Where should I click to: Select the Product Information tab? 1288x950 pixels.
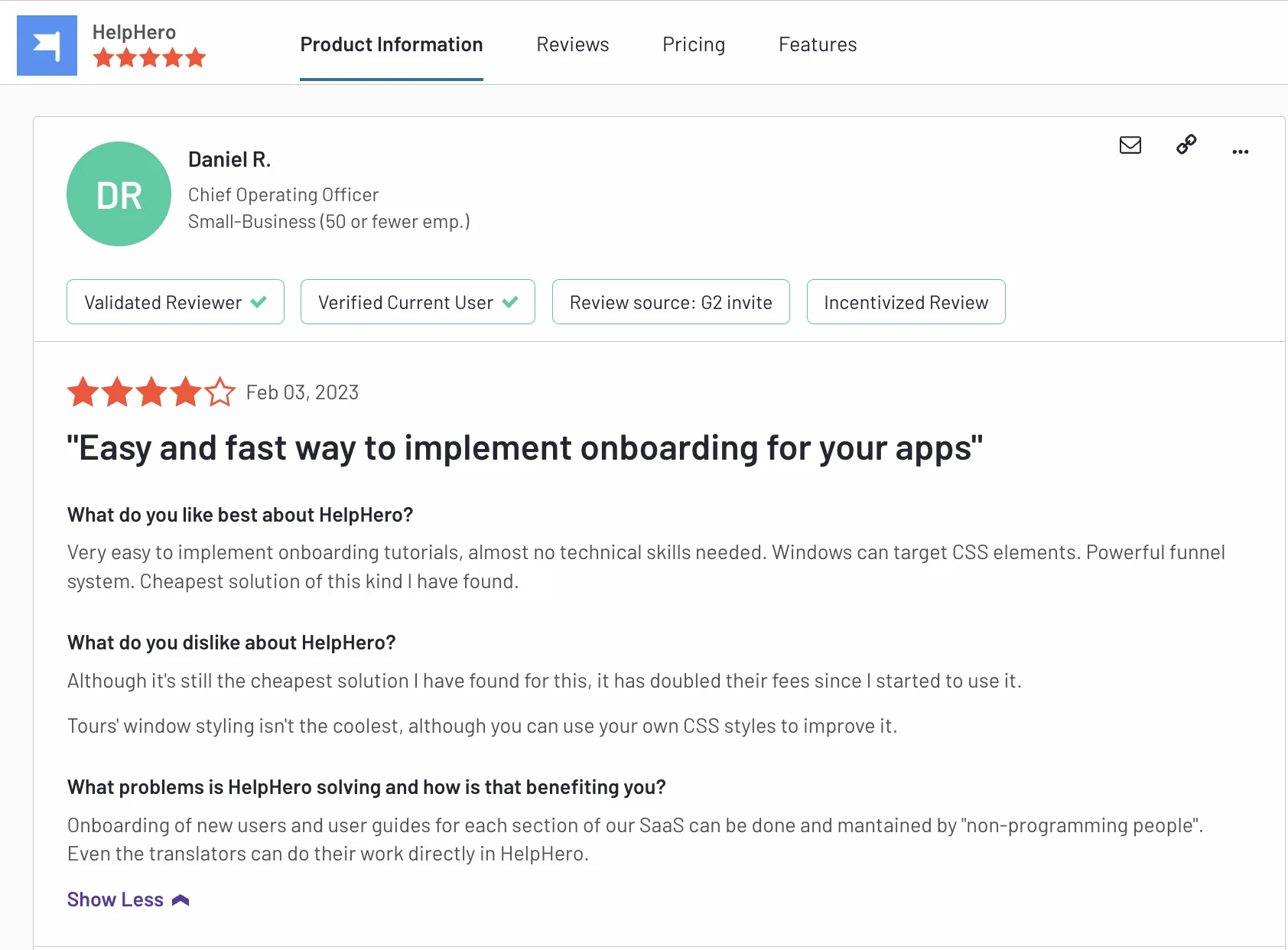click(x=391, y=44)
